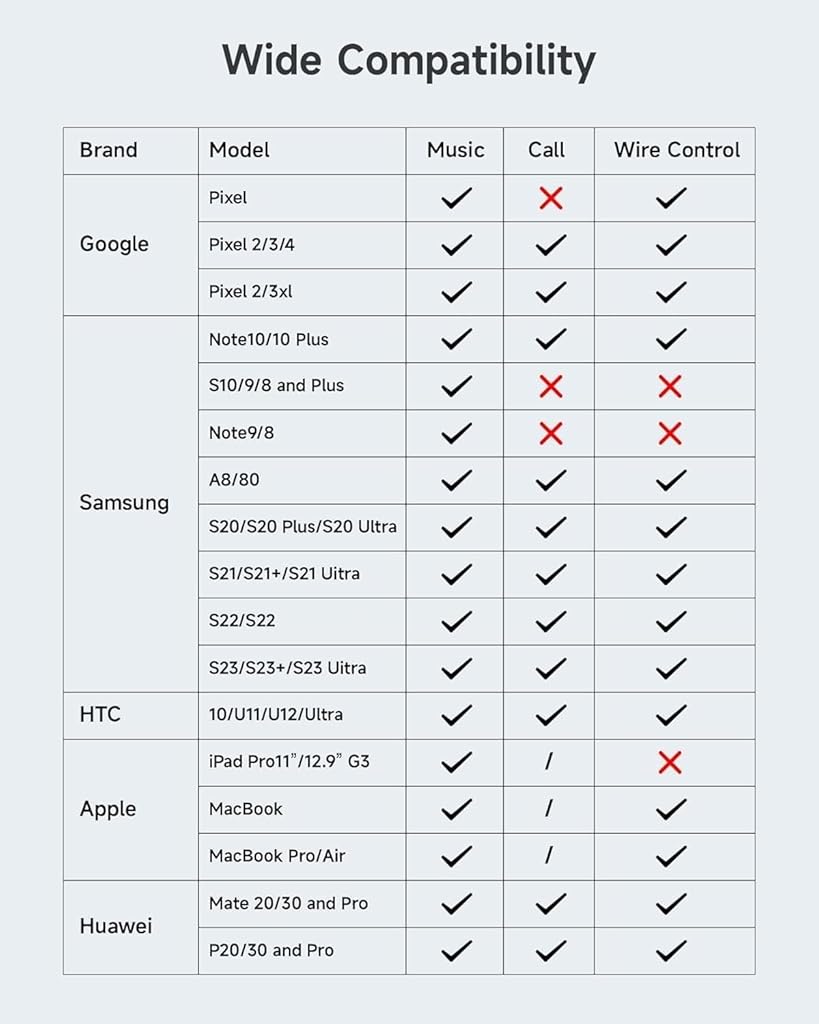Image resolution: width=819 pixels, height=1024 pixels.
Task: Click the Music checkmark for MacBook Pro/Air
Action: 456,856
